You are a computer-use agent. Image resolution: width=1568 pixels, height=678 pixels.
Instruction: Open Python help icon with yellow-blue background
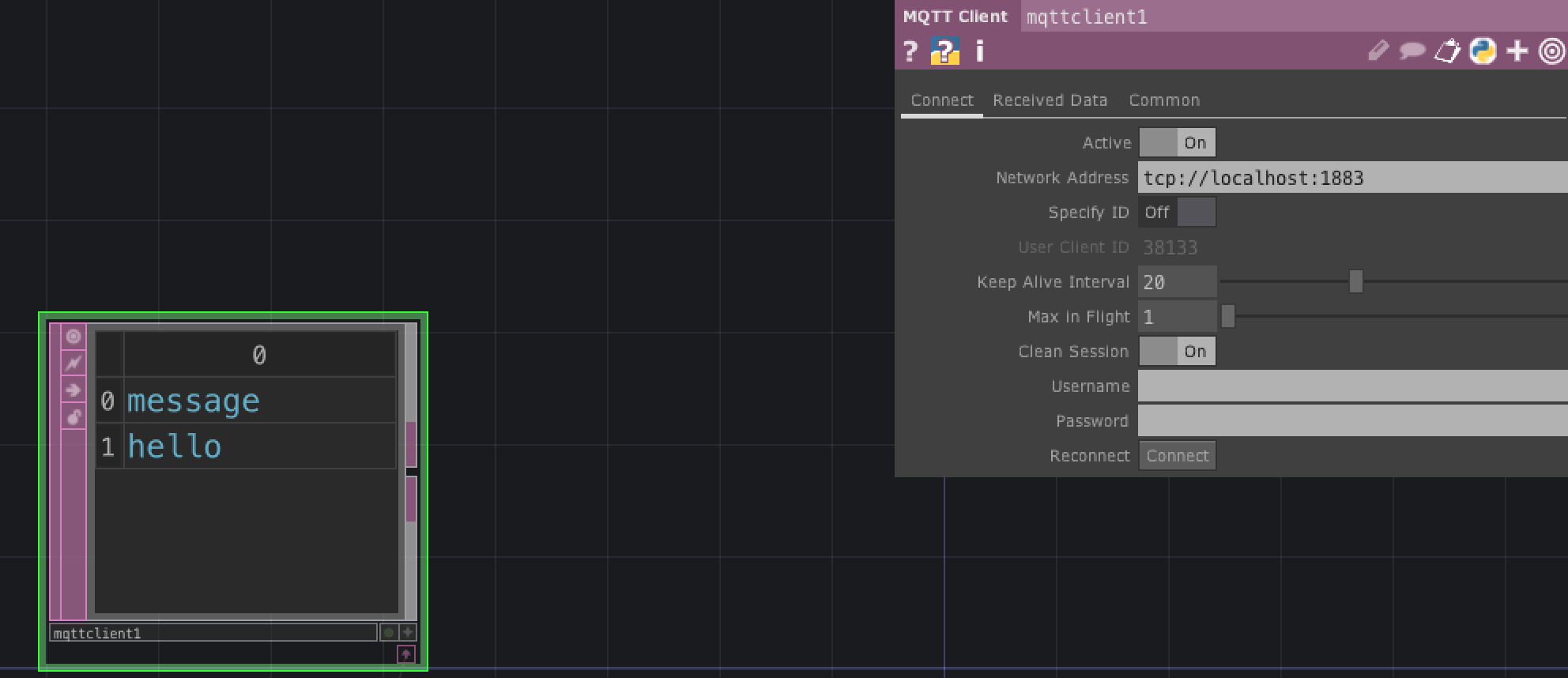click(x=944, y=51)
